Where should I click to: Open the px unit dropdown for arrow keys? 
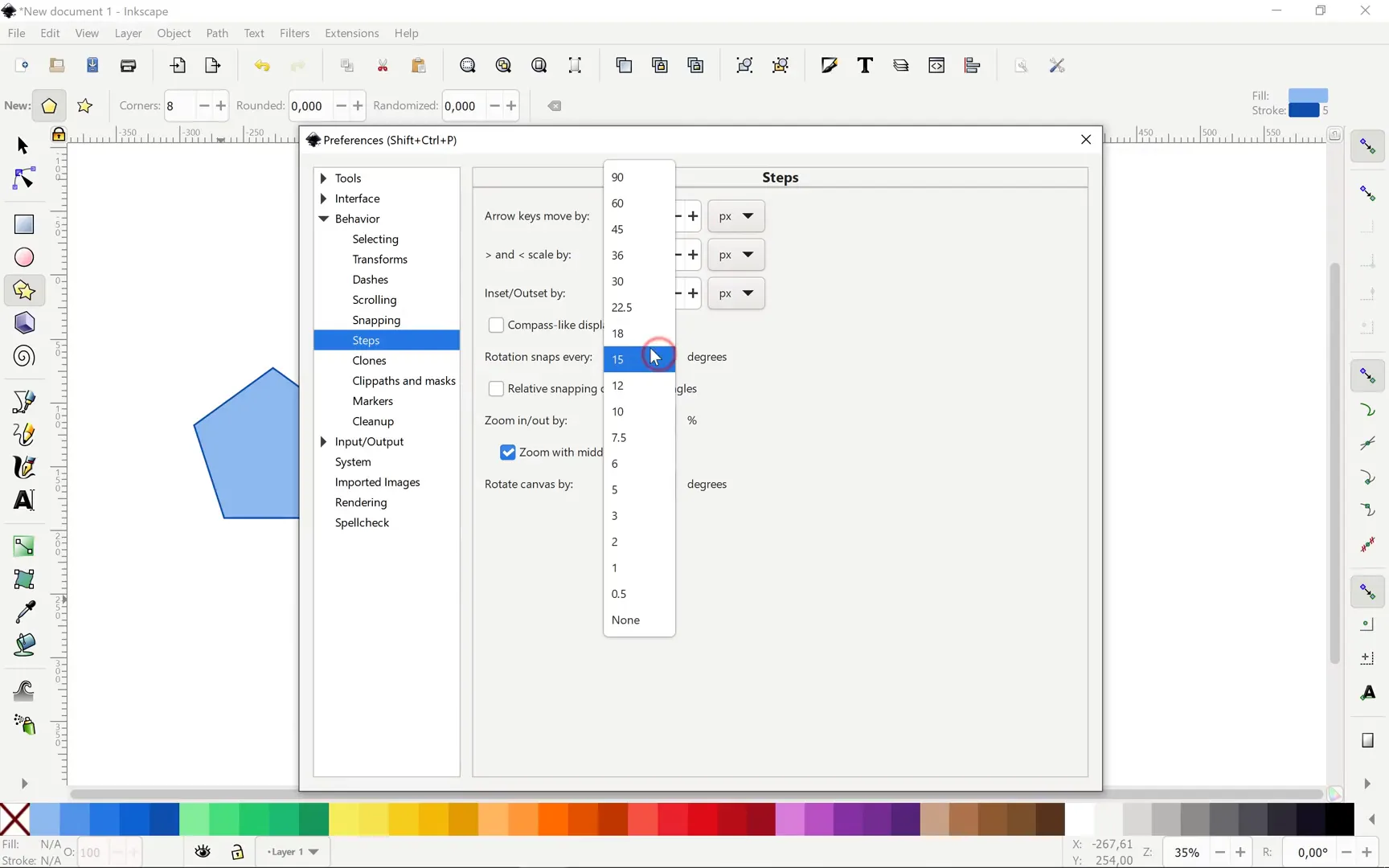click(736, 216)
